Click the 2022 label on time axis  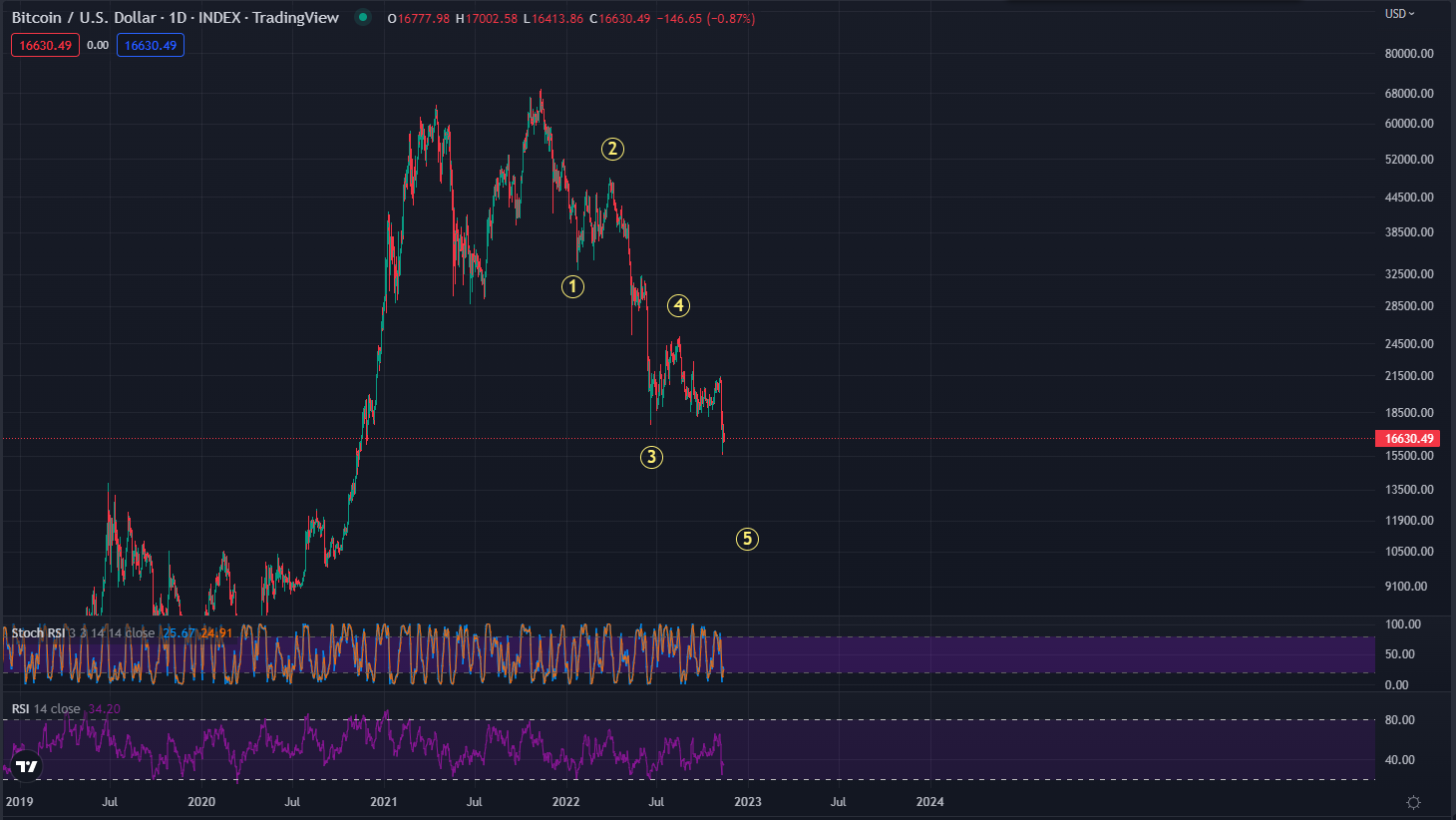click(565, 802)
